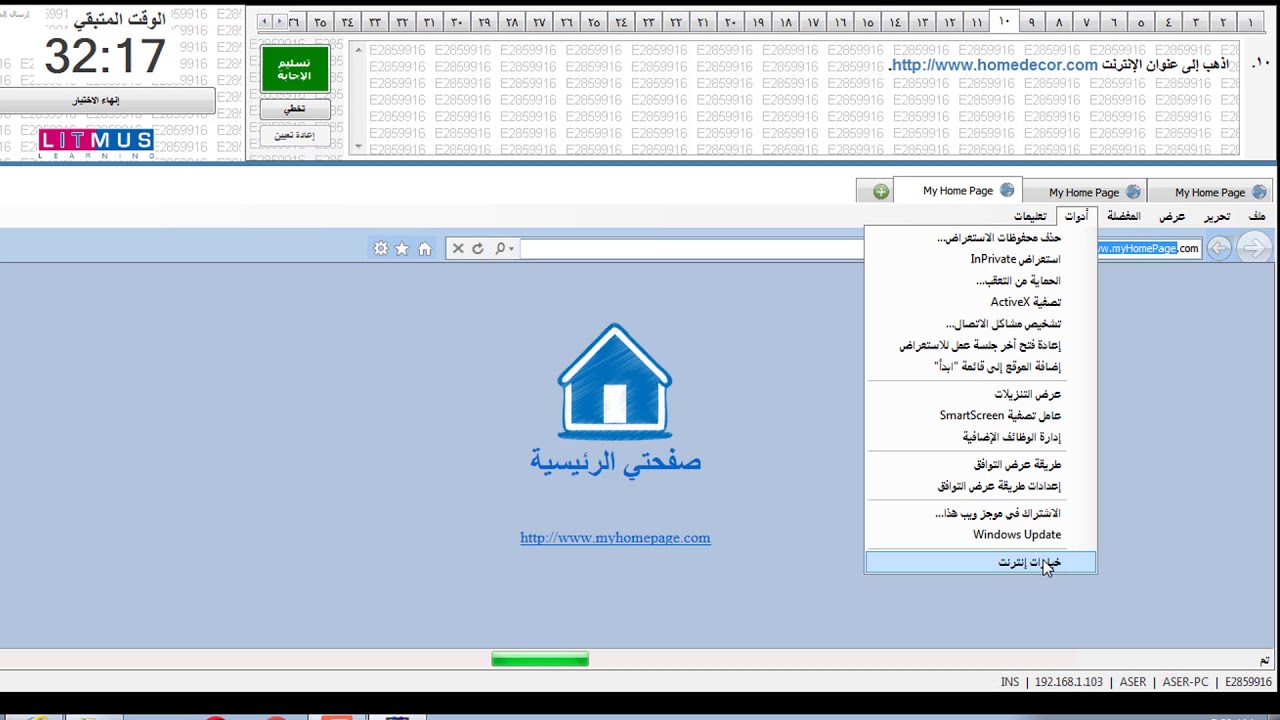Click the LITMUS Learning logo
Image resolution: width=1280 pixels, height=720 pixels.
[x=96, y=143]
